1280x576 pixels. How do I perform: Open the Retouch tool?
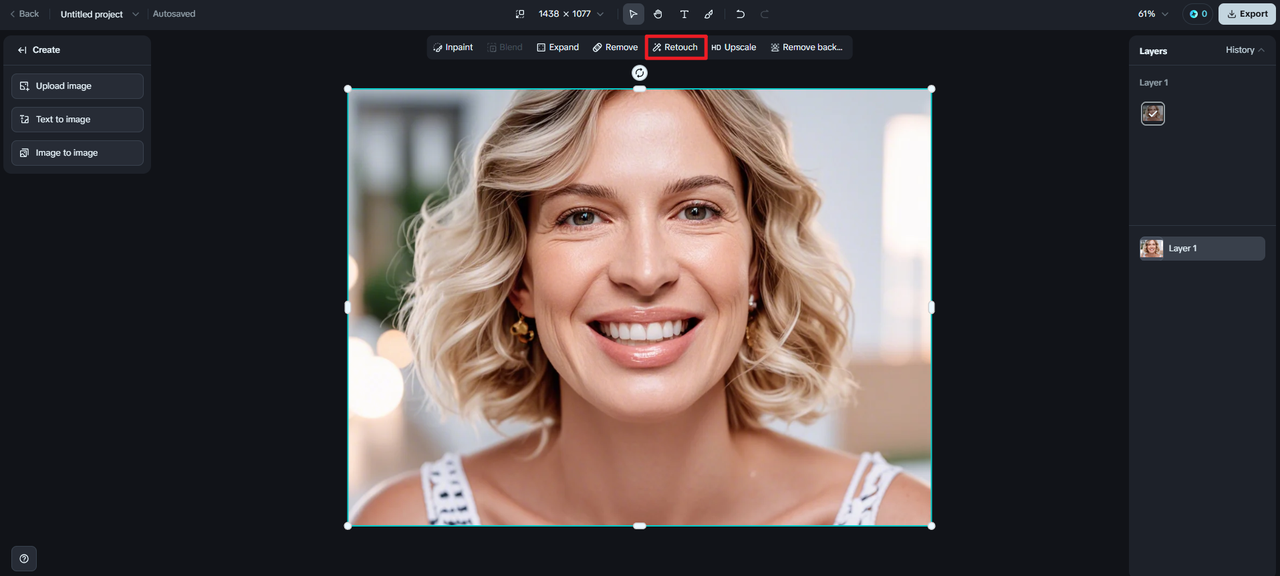(x=676, y=47)
